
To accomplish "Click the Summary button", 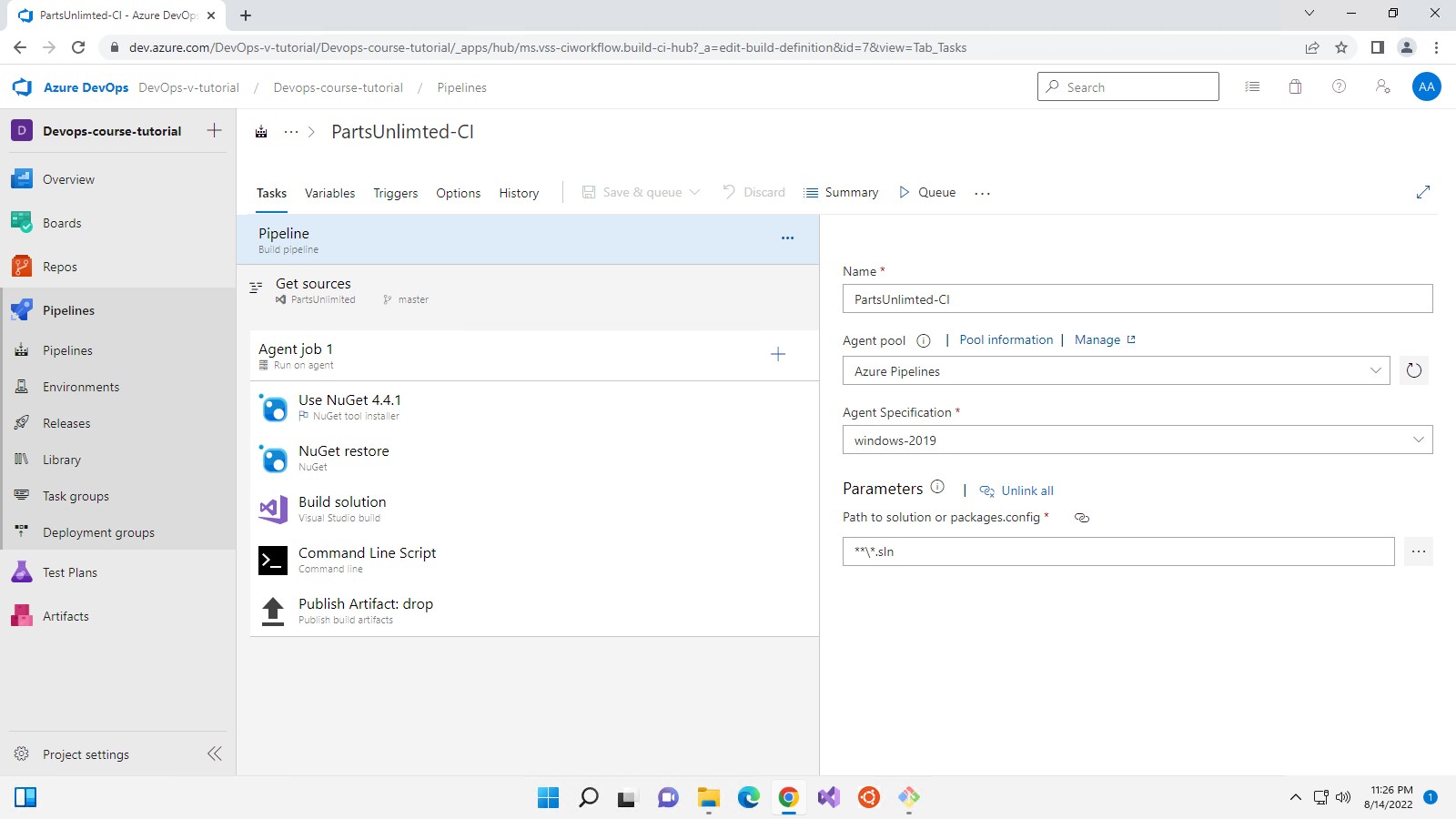I will [x=842, y=192].
